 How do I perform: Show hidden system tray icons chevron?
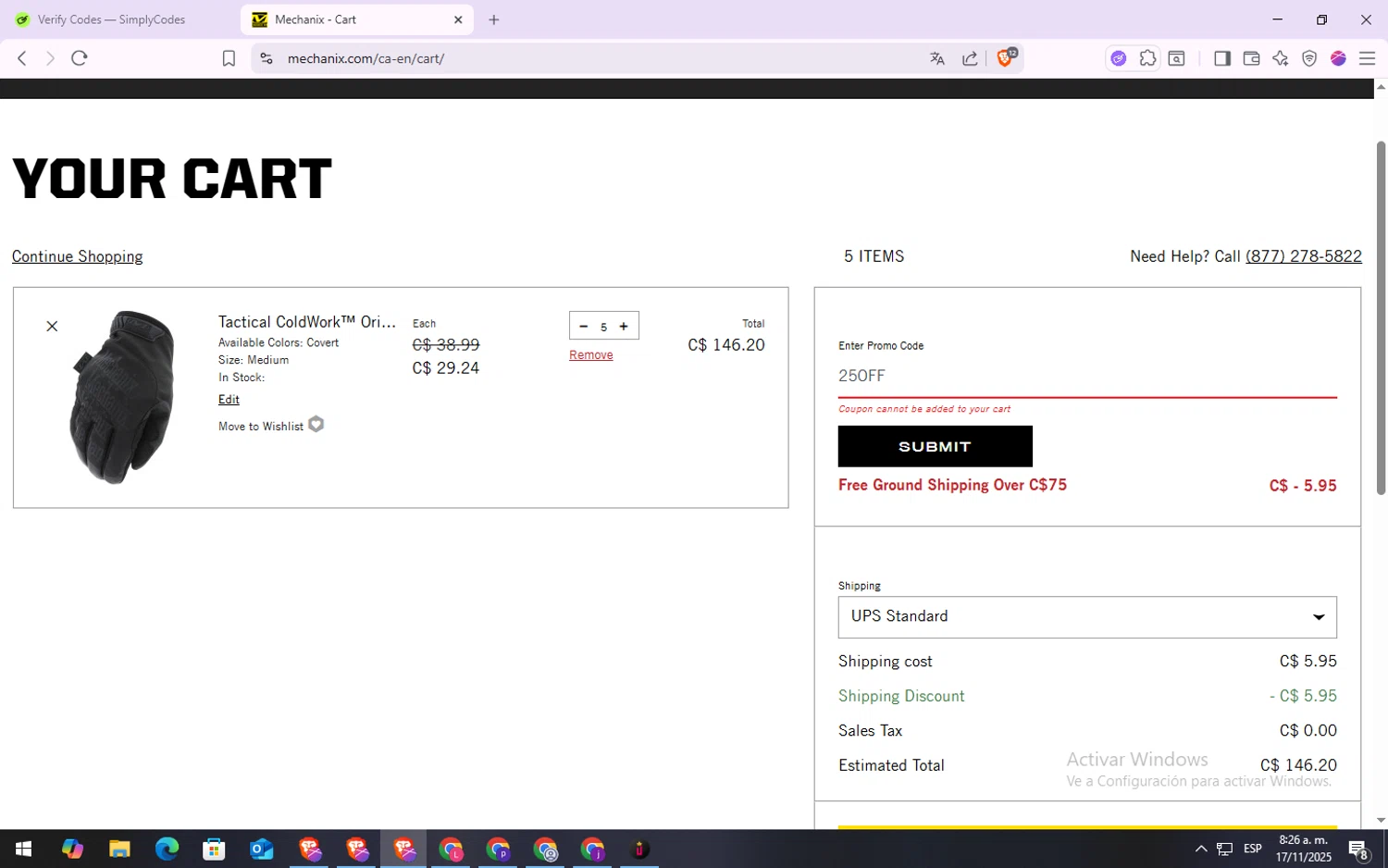point(1201,849)
